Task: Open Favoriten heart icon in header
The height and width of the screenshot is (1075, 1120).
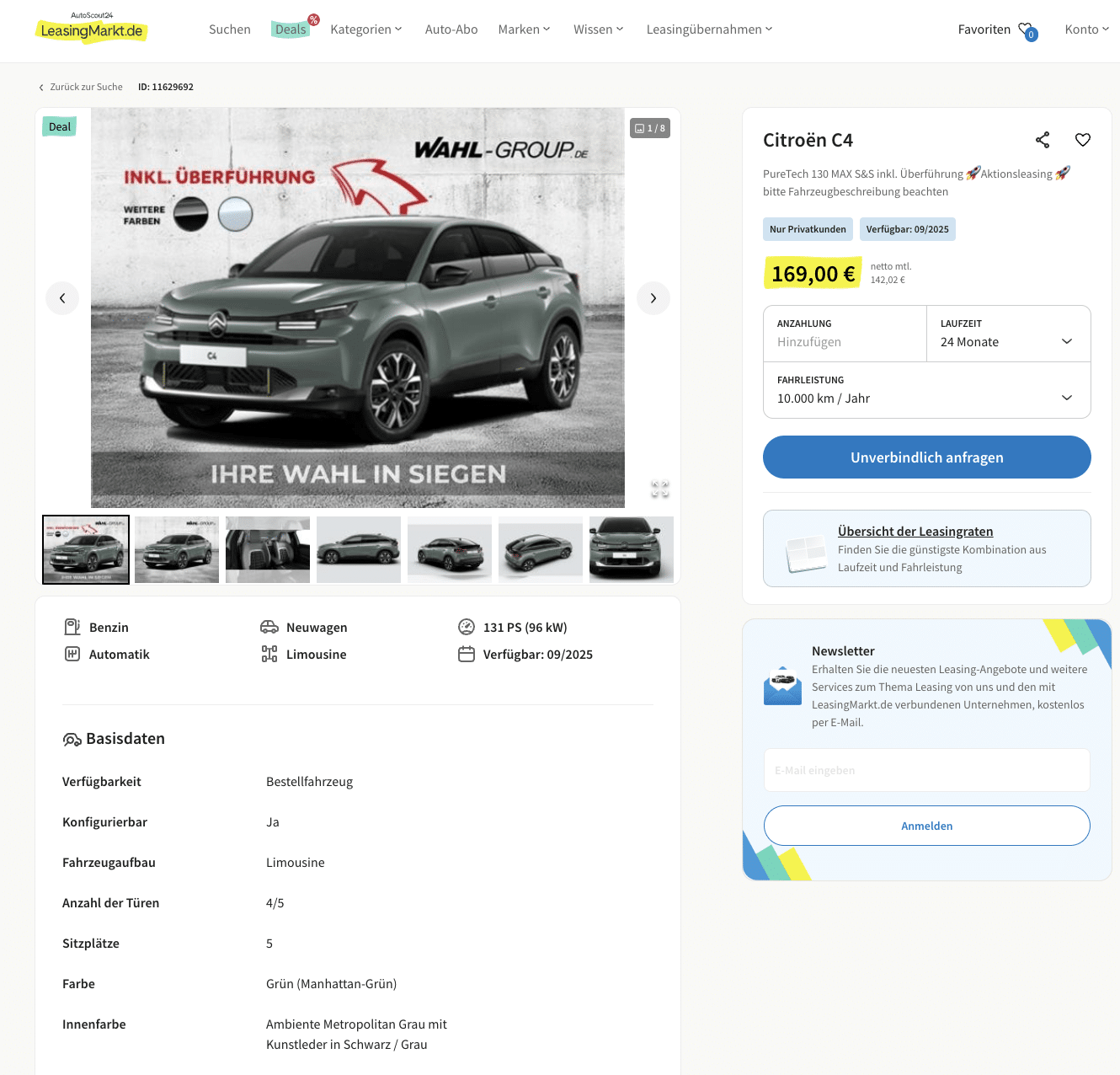Action: 1027,31
